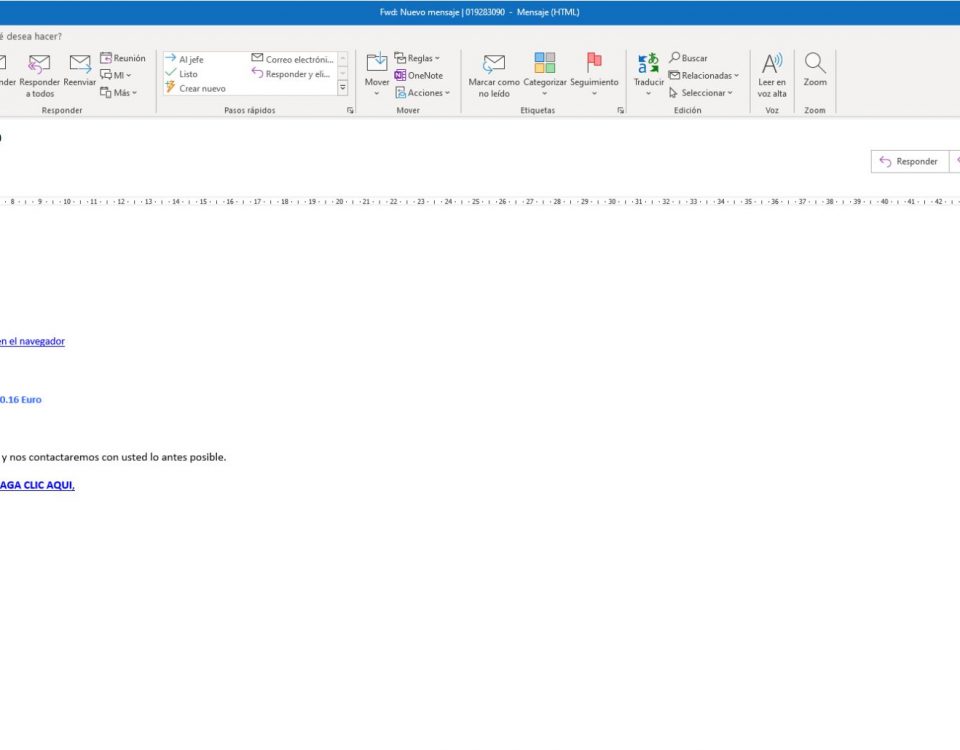The width and height of the screenshot is (960, 750).
Task: Expand the Pasos rápidos gallery
Action: pyautogui.click(x=343, y=89)
